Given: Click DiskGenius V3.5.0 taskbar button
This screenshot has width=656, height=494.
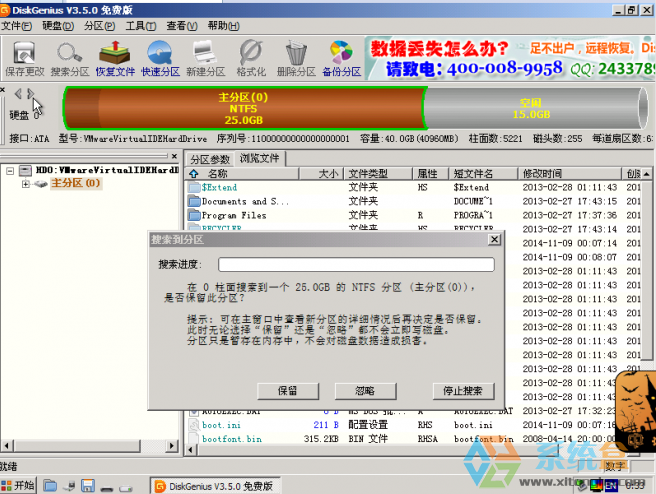Looking at the screenshot, I should (x=215, y=486).
